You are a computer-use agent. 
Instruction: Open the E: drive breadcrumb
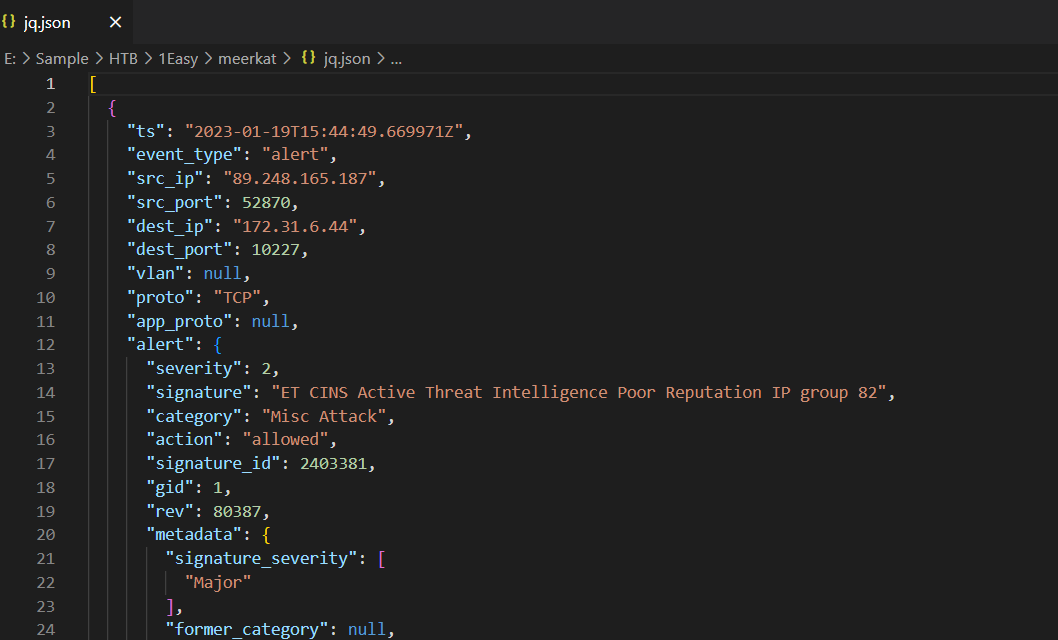coord(10,59)
